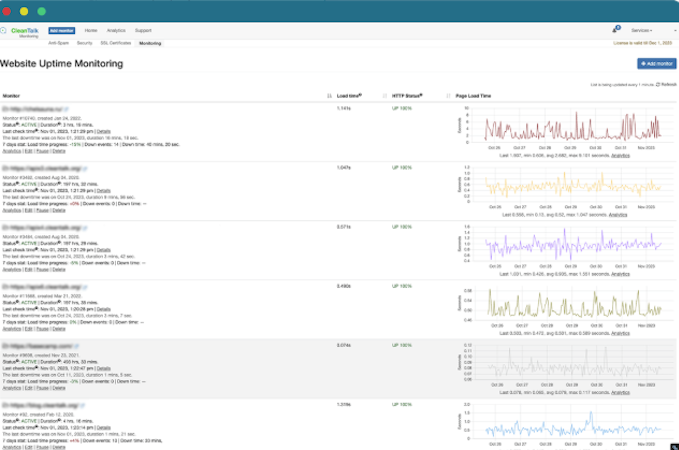Click the license valid till Dec 1 notice
679x450 pixels.
643,43
